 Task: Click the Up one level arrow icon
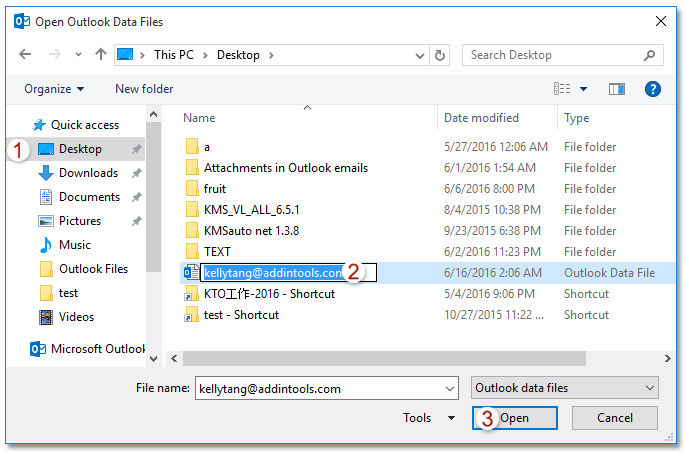tap(101, 55)
